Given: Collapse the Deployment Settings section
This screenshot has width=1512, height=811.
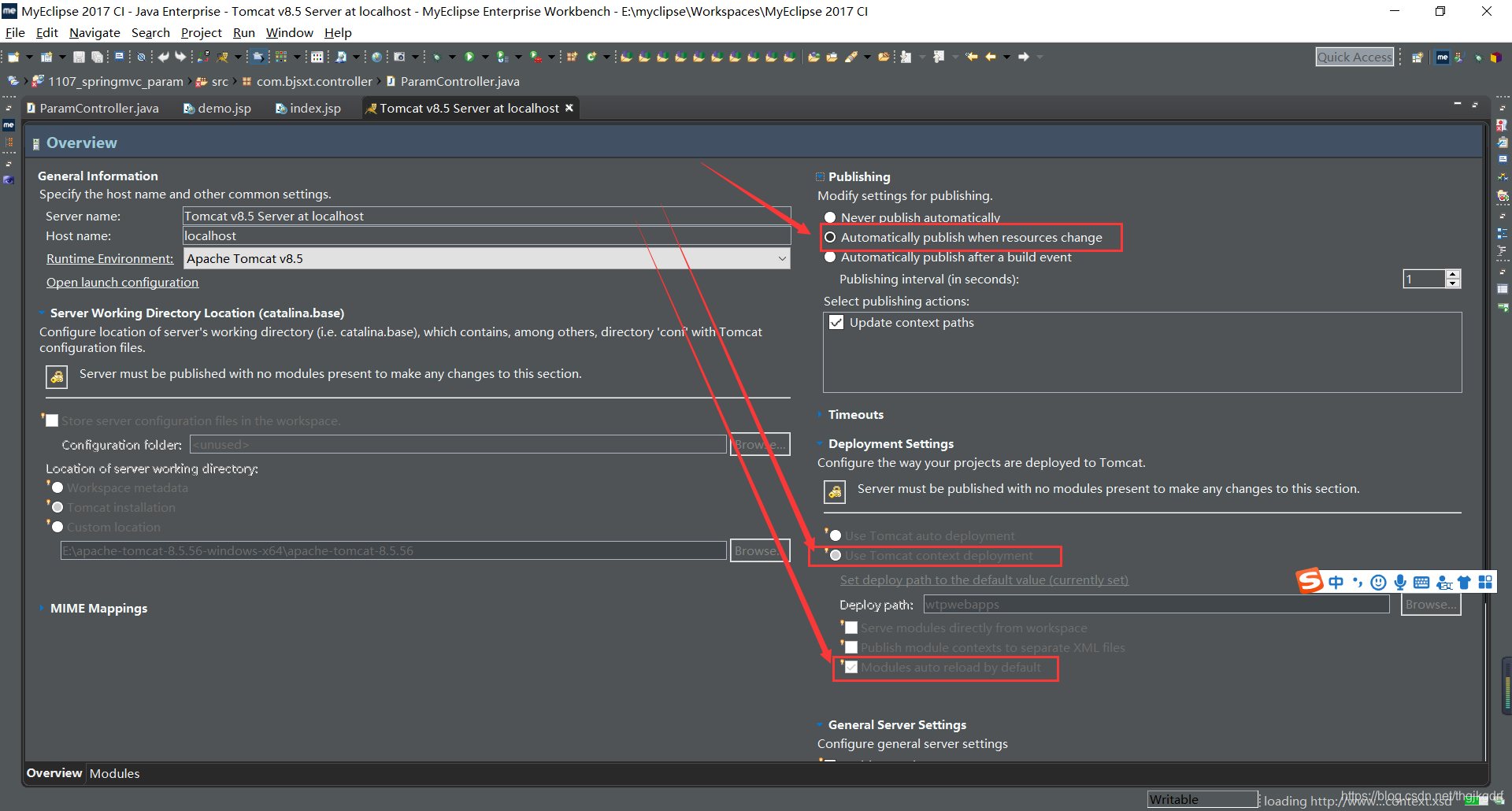Looking at the screenshot, I should click(x=820, y=444).
